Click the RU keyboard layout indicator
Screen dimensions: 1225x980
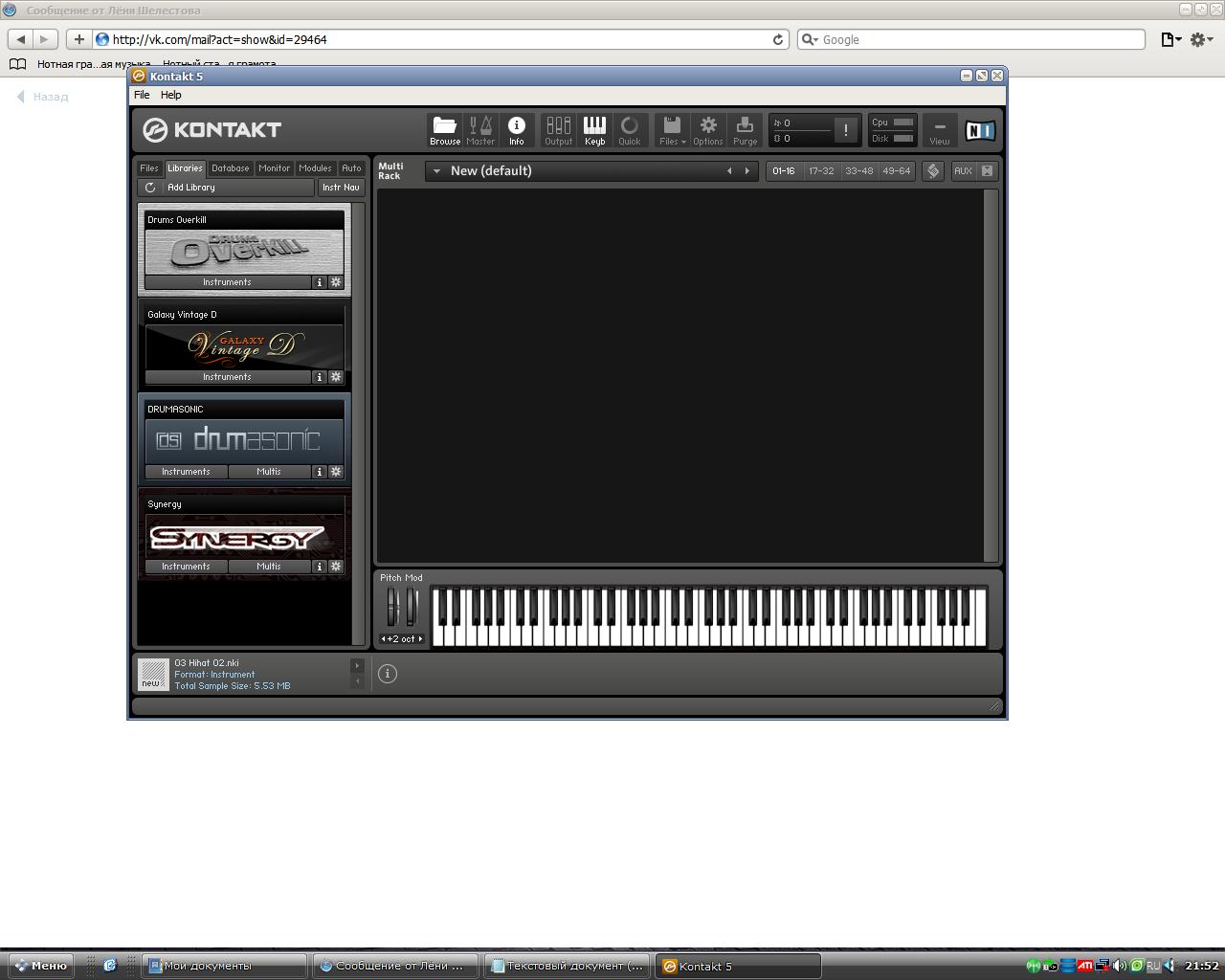click(1153, 966)
